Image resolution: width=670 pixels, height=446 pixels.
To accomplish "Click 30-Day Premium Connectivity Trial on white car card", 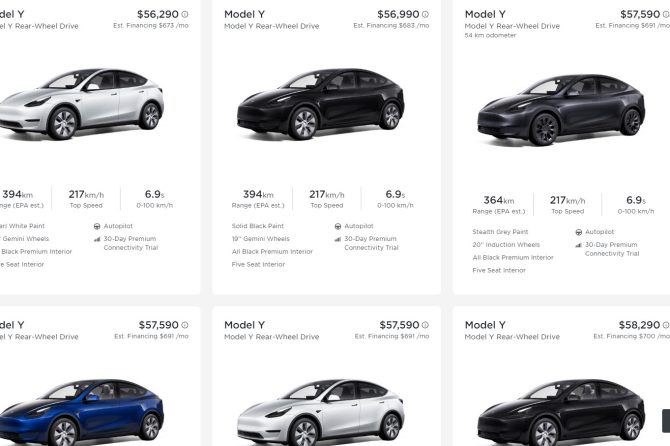I will coord(136,243).
